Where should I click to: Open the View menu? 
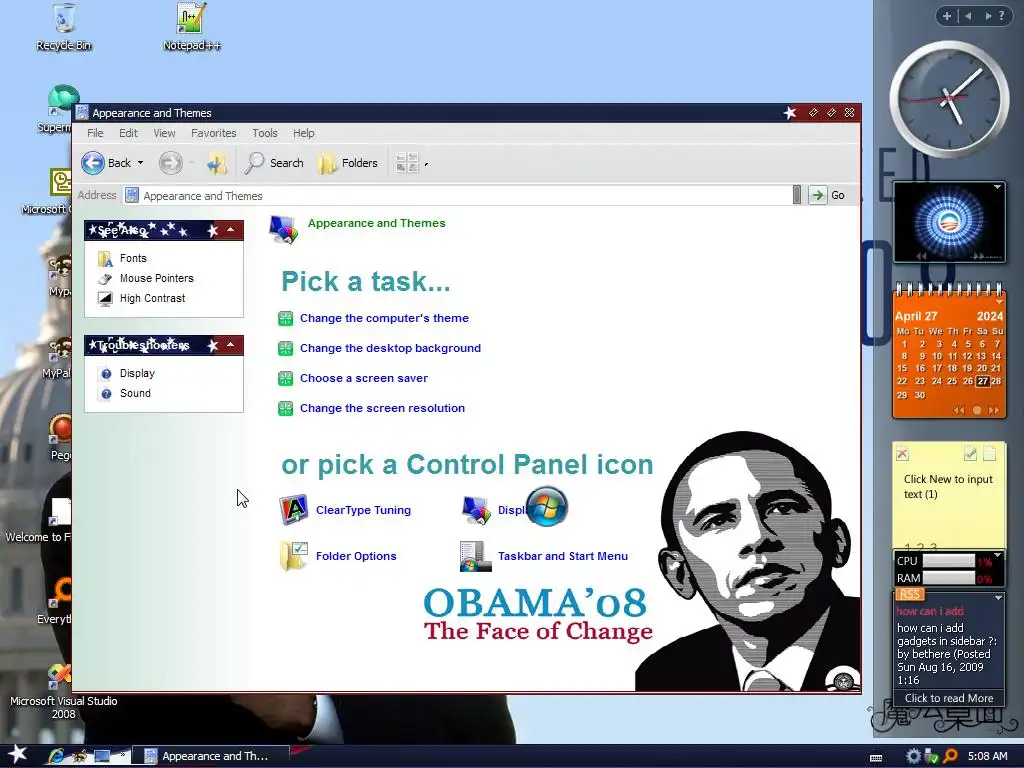coord(164,133)
